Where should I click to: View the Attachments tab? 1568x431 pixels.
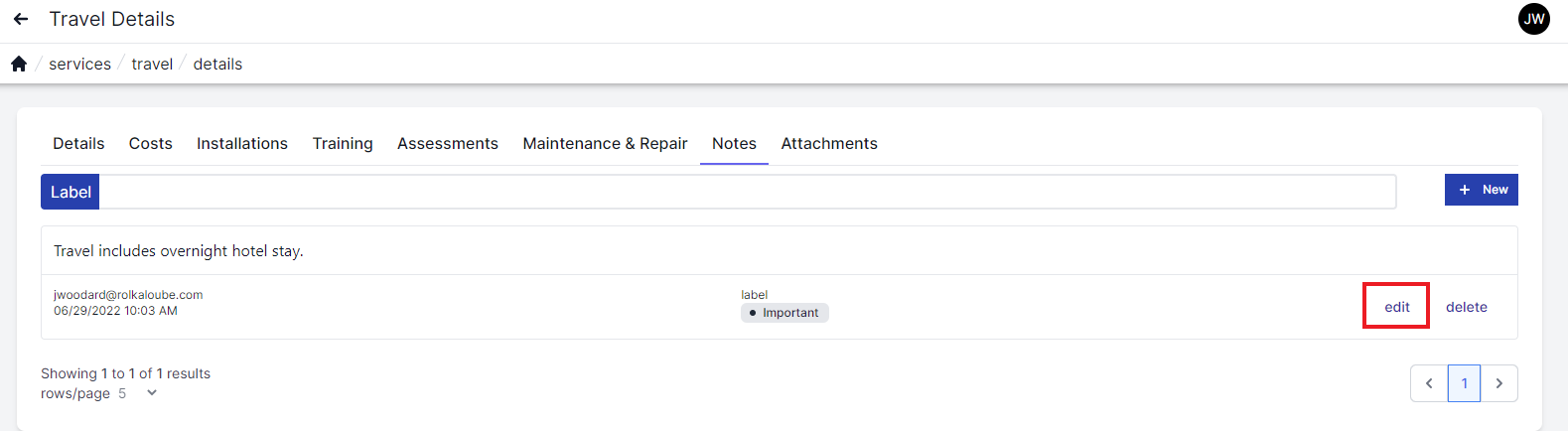pyautogui.click(x=829, y=144)
